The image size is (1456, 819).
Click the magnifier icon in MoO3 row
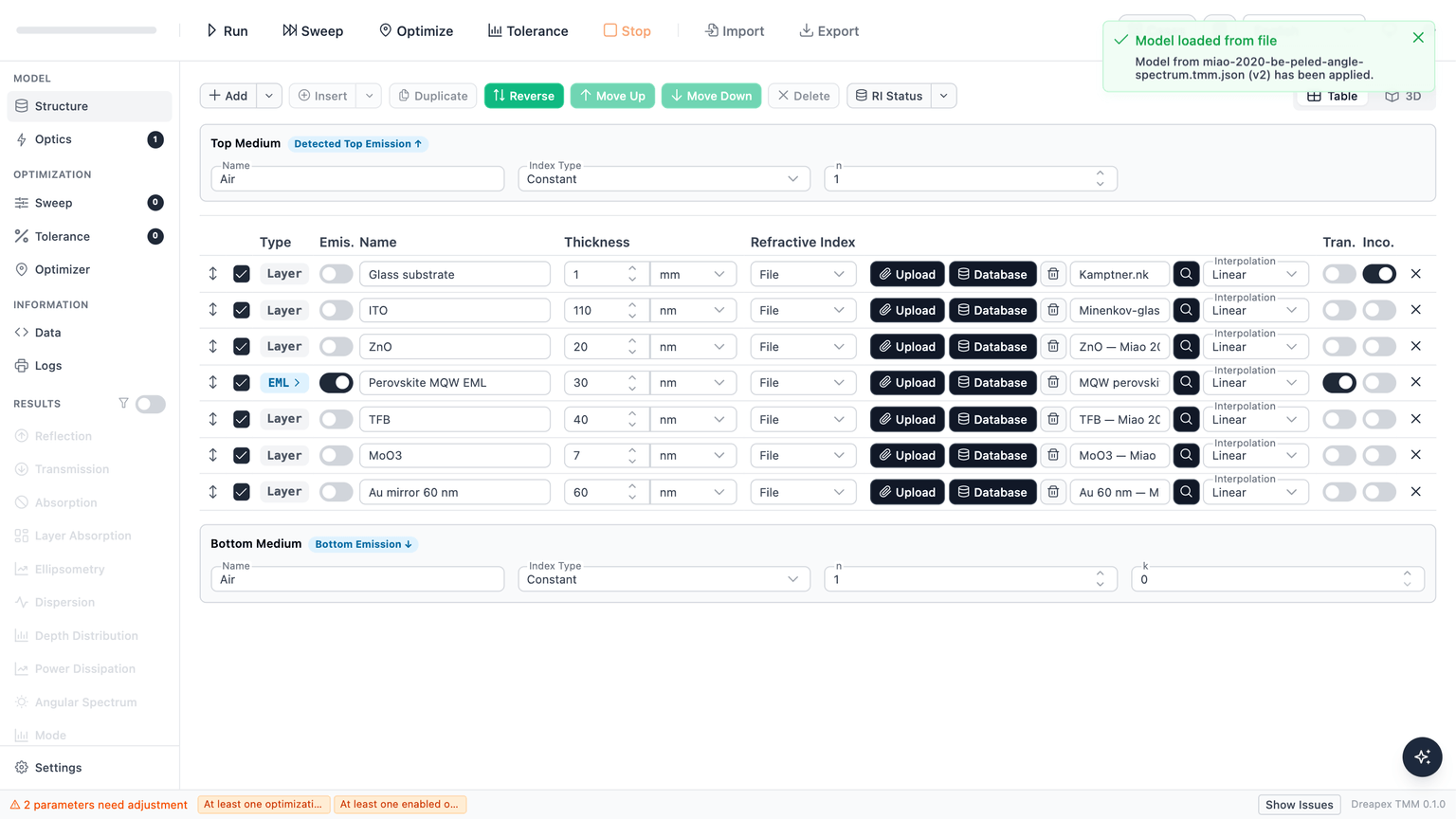pos(1186,456)
